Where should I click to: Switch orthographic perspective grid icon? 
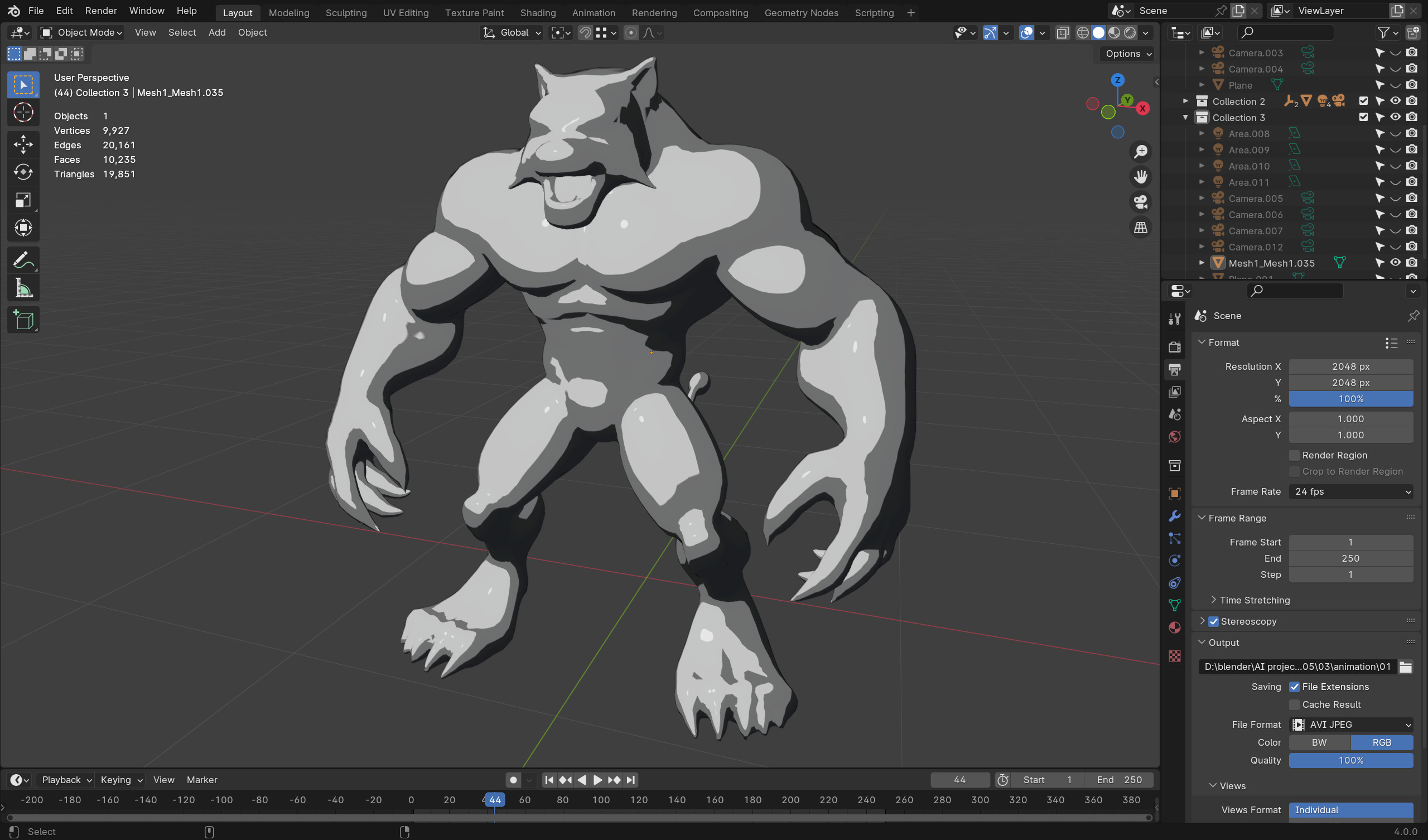tap(1140, 227)
